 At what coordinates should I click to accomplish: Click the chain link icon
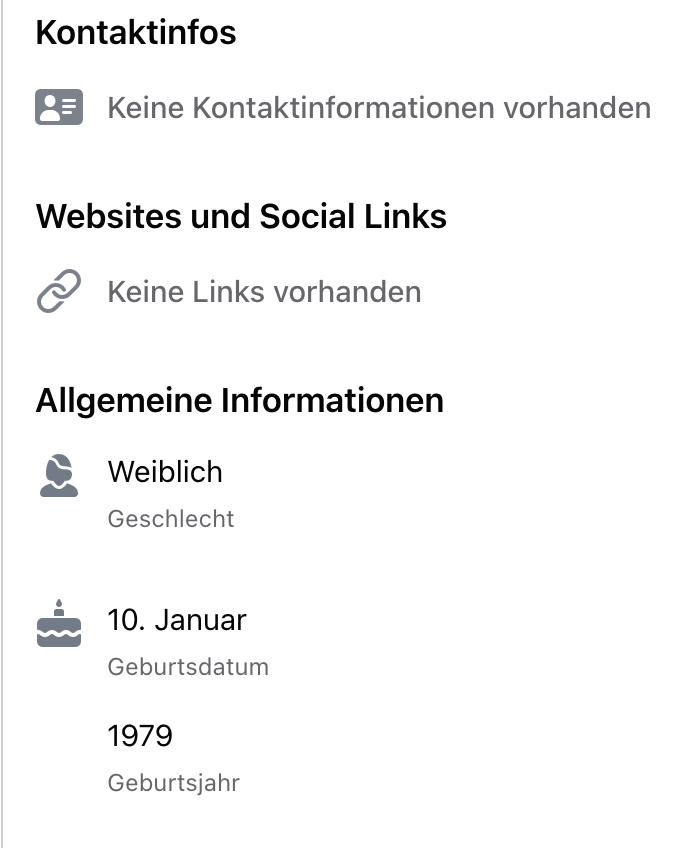(x=59, y=291)
